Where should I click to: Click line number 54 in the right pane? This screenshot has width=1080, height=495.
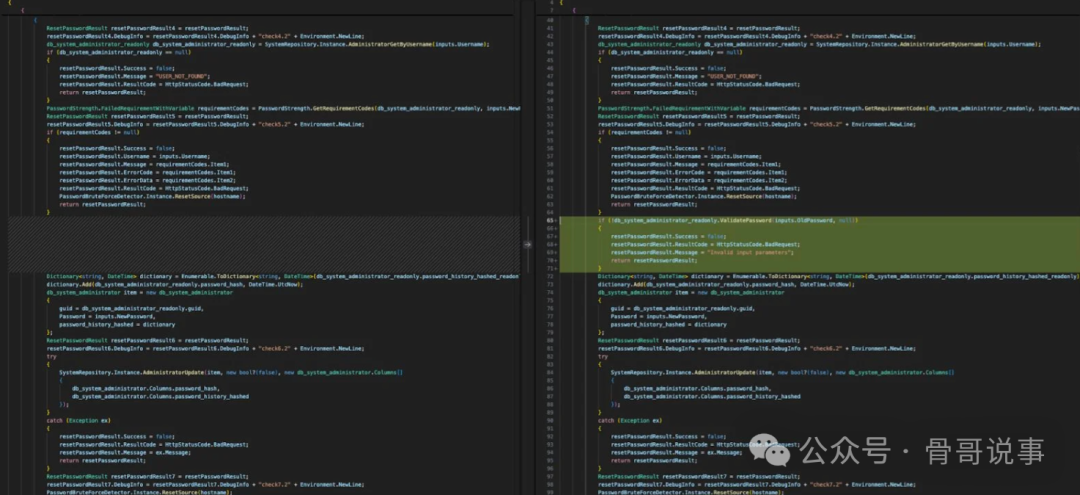(548, 132)
